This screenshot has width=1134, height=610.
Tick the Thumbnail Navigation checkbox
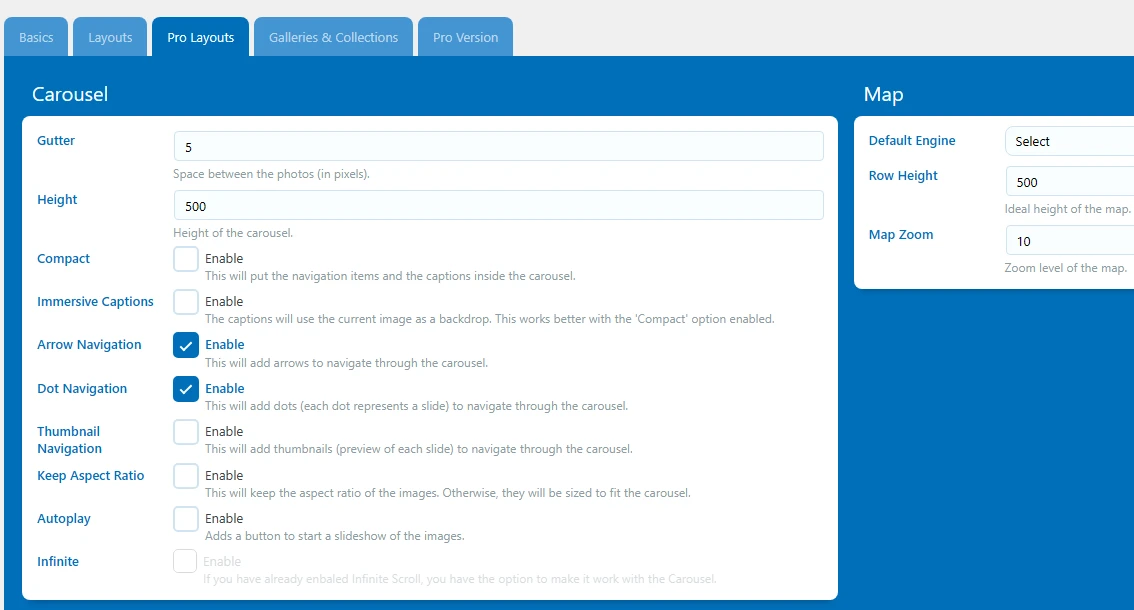186,432
